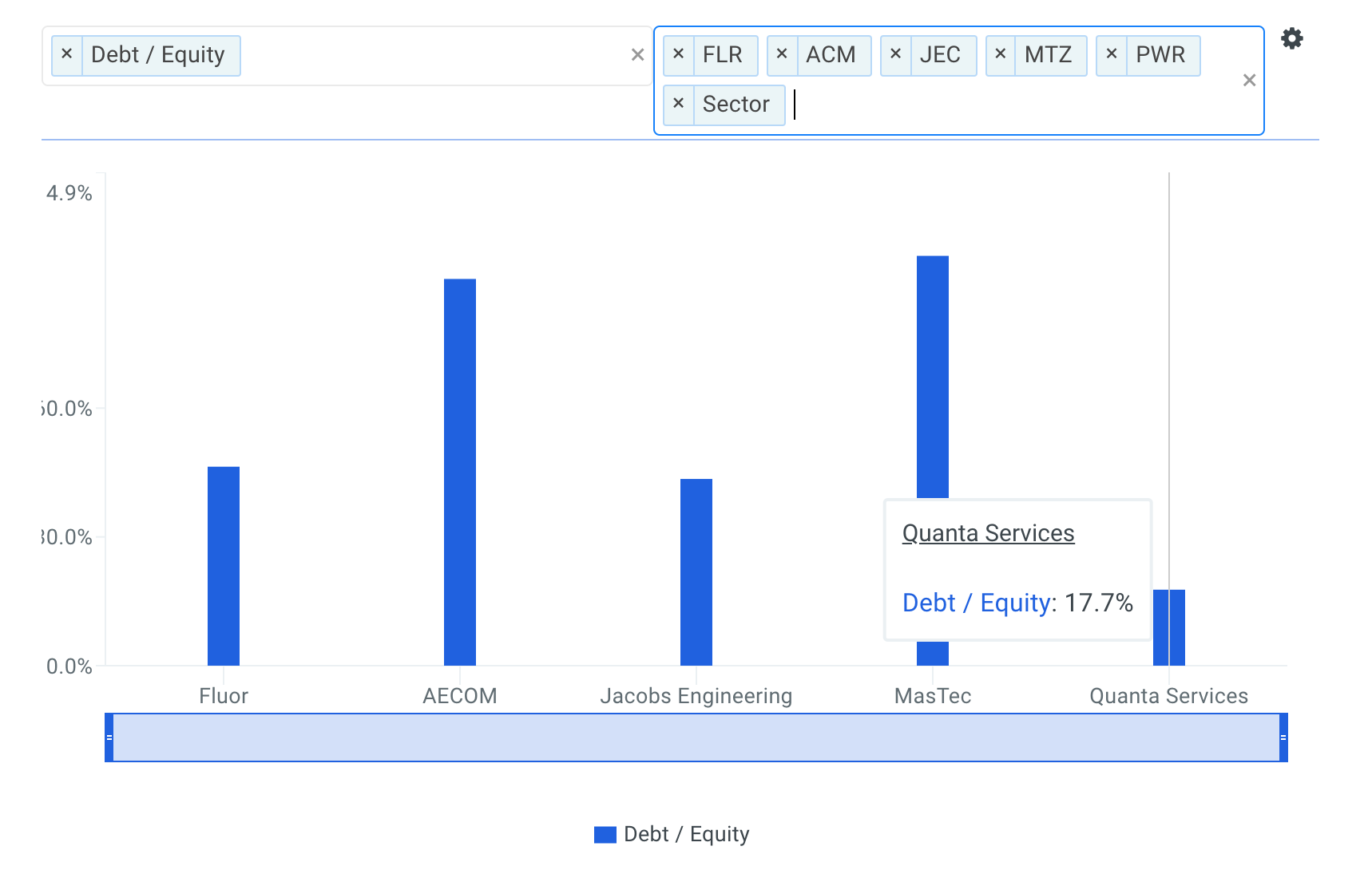Click the Jacobs Engineering axis label

click(x=696, y=696)
